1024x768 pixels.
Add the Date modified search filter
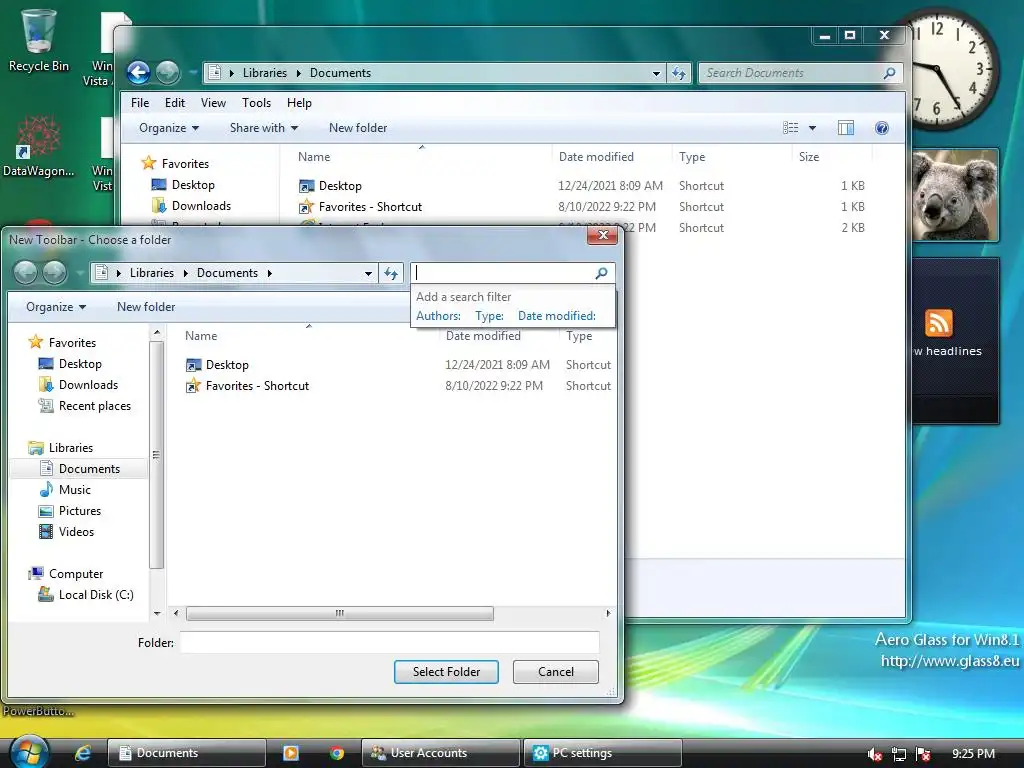[556, 316]
